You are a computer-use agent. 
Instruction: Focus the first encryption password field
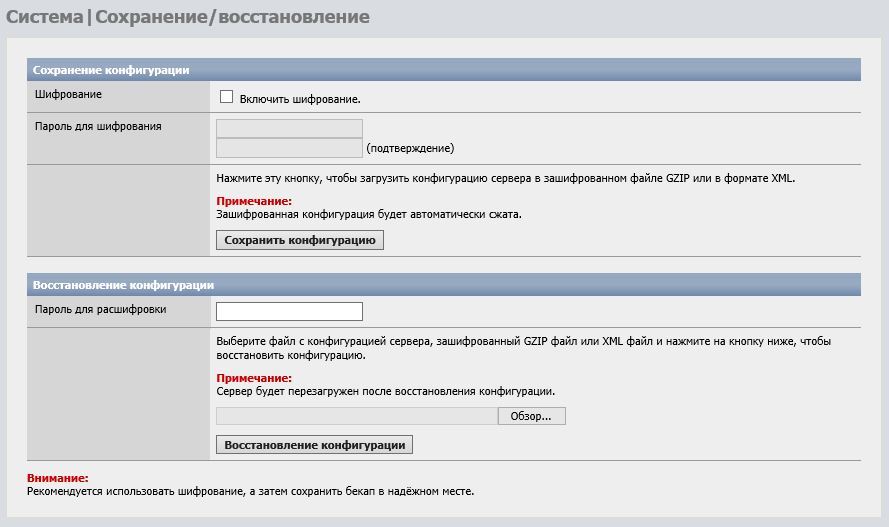289,128
